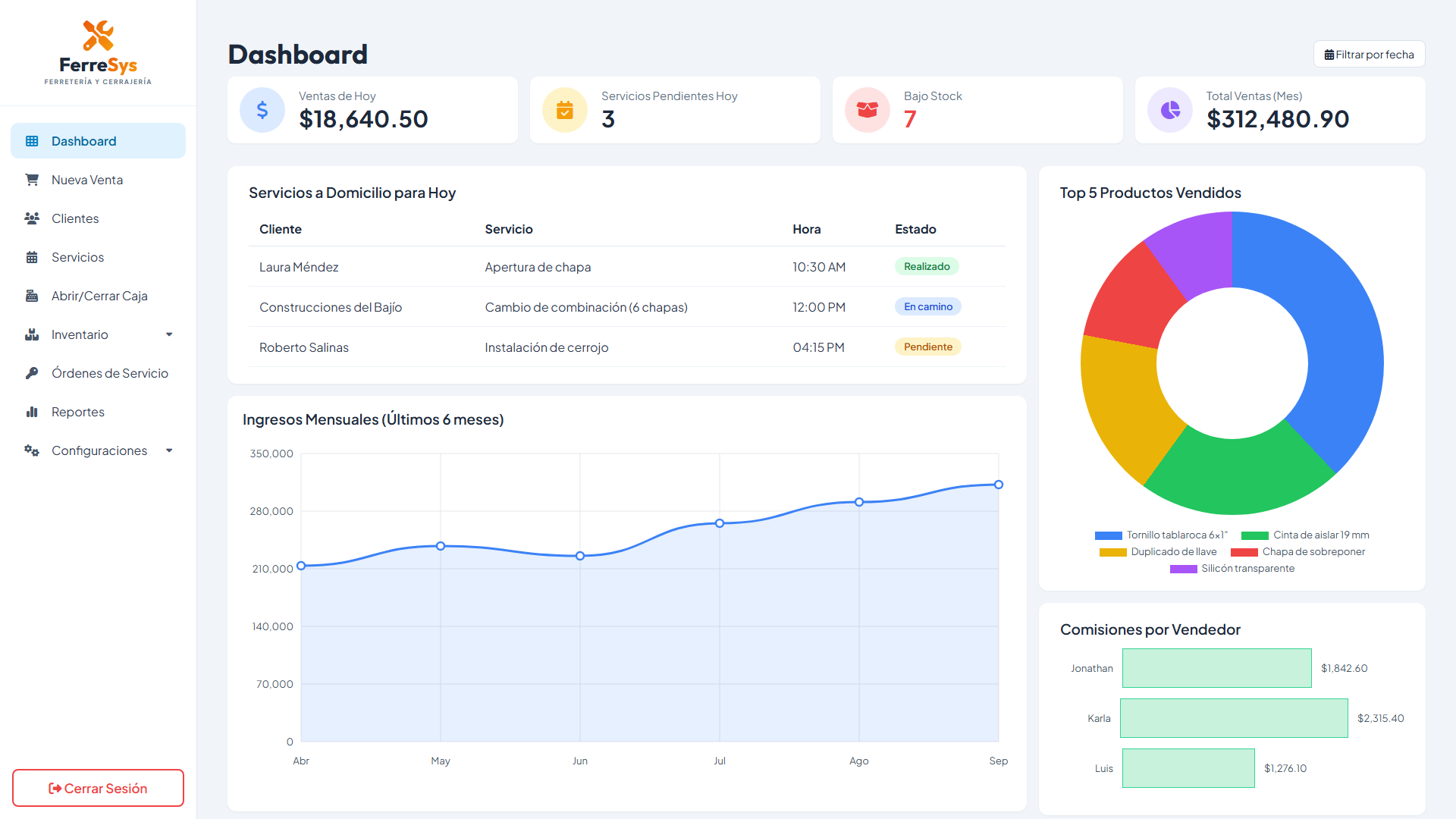The width and height of the screenshot is (1456, 819).
Task: Click the calendar-check icon on Servicios Pendientes
Action: (565, 110)
